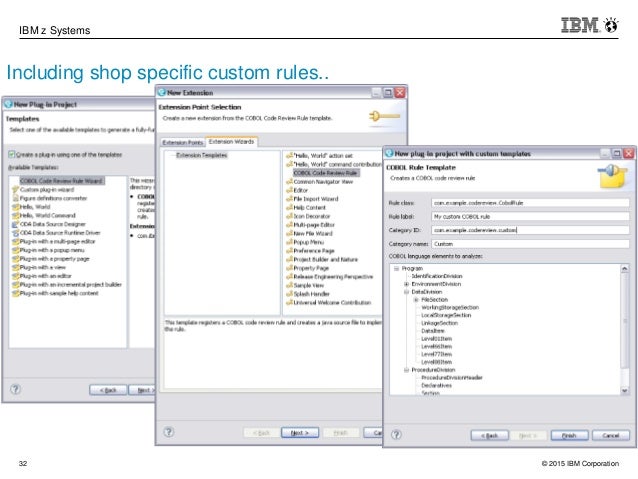Select Release Engineering Perspective entry
The height and width of the screenshot is (479, 638).
(333, 277)
